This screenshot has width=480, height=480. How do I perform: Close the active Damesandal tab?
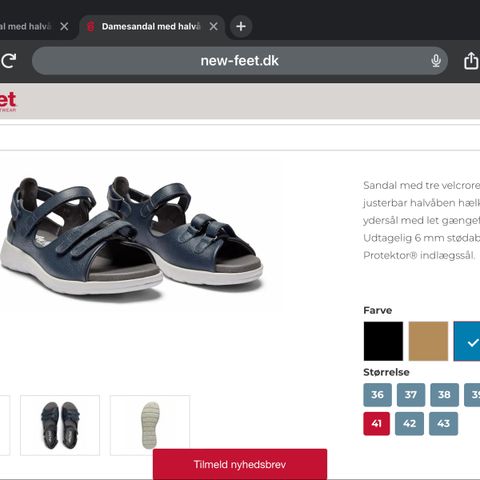214,26
